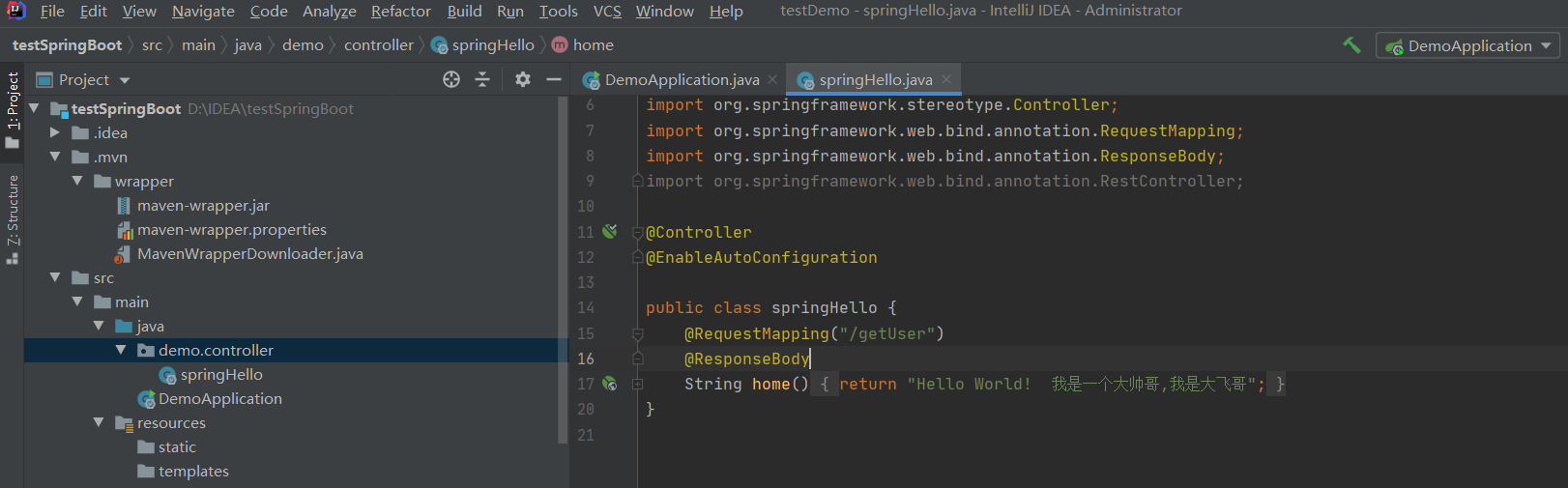Place cursor on @RequestMapping("/getUser") text
1568x488 pixels.
tap(814, 333)
